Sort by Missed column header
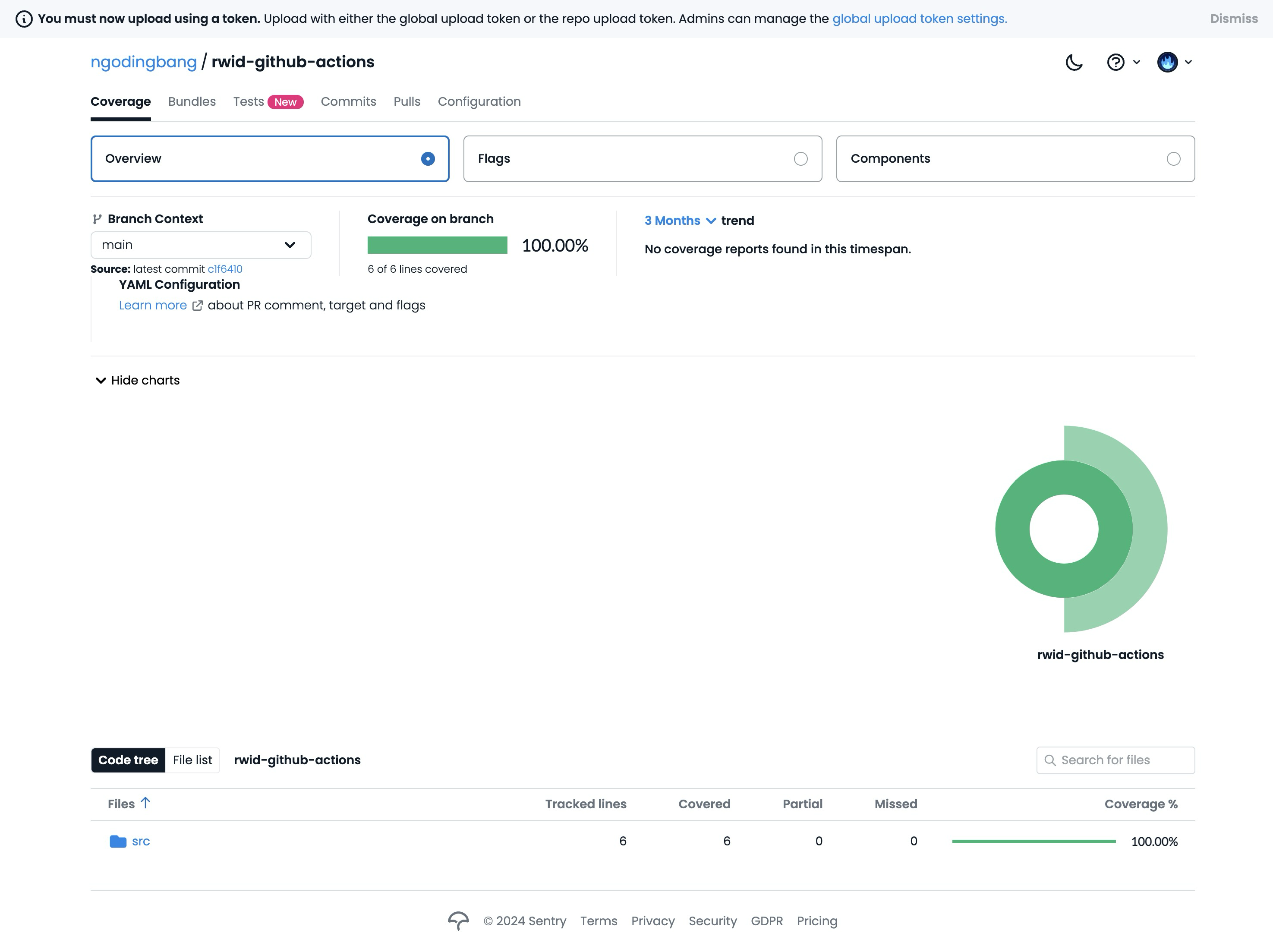The height and width of the screenshot is (952, 1273). (x=896, y=804)
